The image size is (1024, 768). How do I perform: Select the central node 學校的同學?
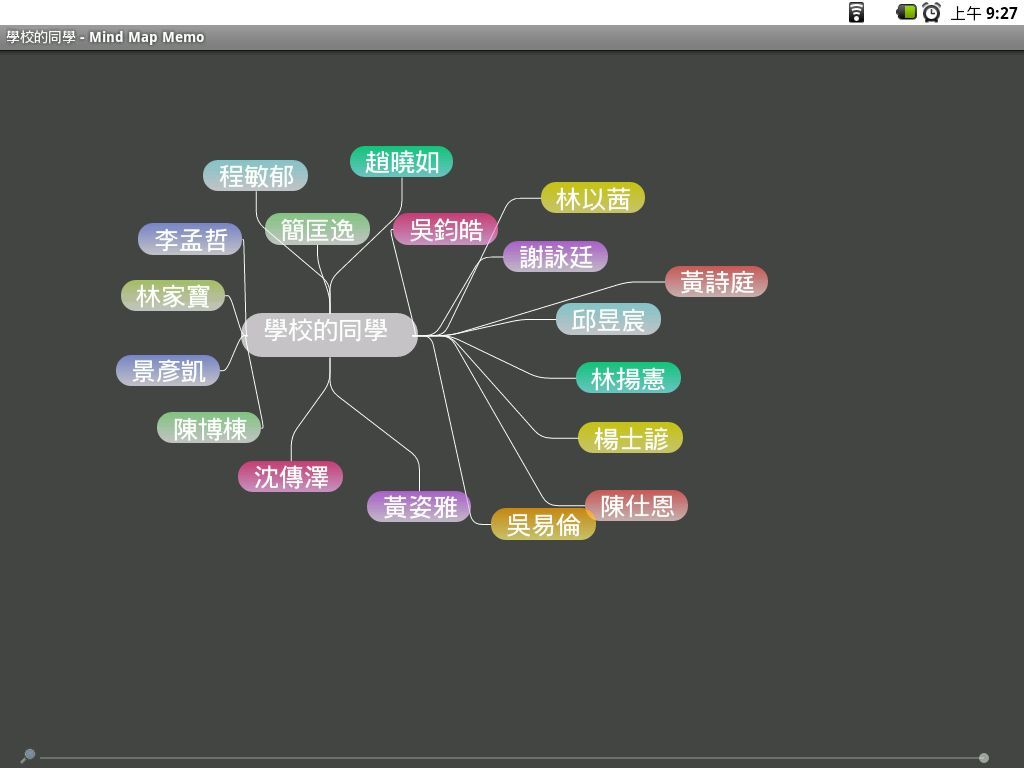pyautogui.click(x=329, y=332)
